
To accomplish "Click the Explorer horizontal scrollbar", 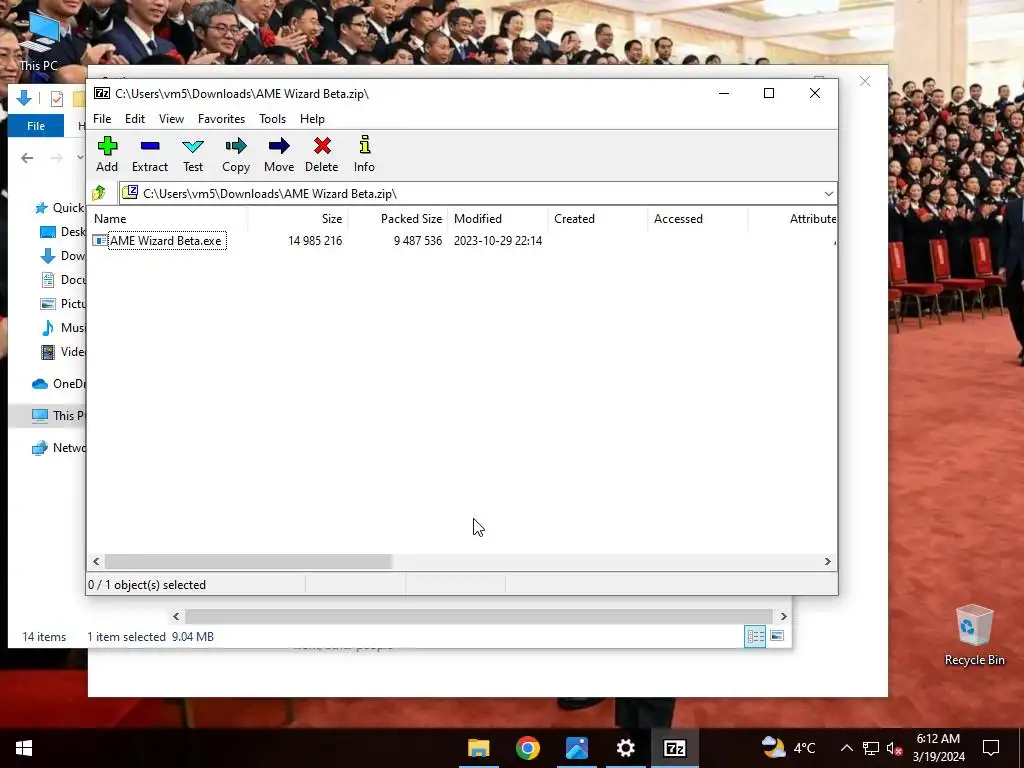I will (479, 616).
